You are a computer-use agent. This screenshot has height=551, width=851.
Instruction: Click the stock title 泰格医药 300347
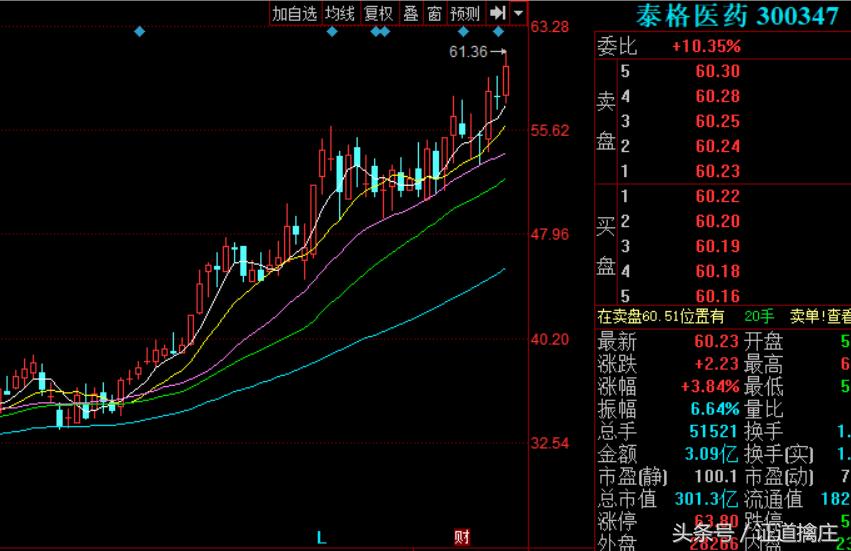click(x=737, y=15)
